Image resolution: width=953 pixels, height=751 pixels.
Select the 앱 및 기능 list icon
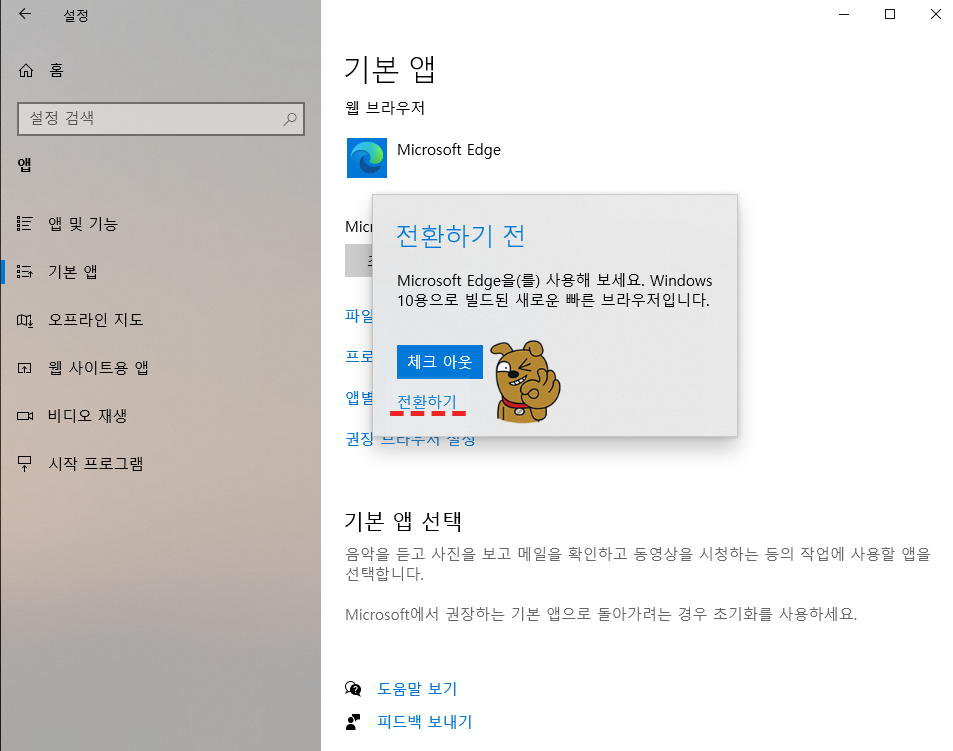click(x=25, y=224)
